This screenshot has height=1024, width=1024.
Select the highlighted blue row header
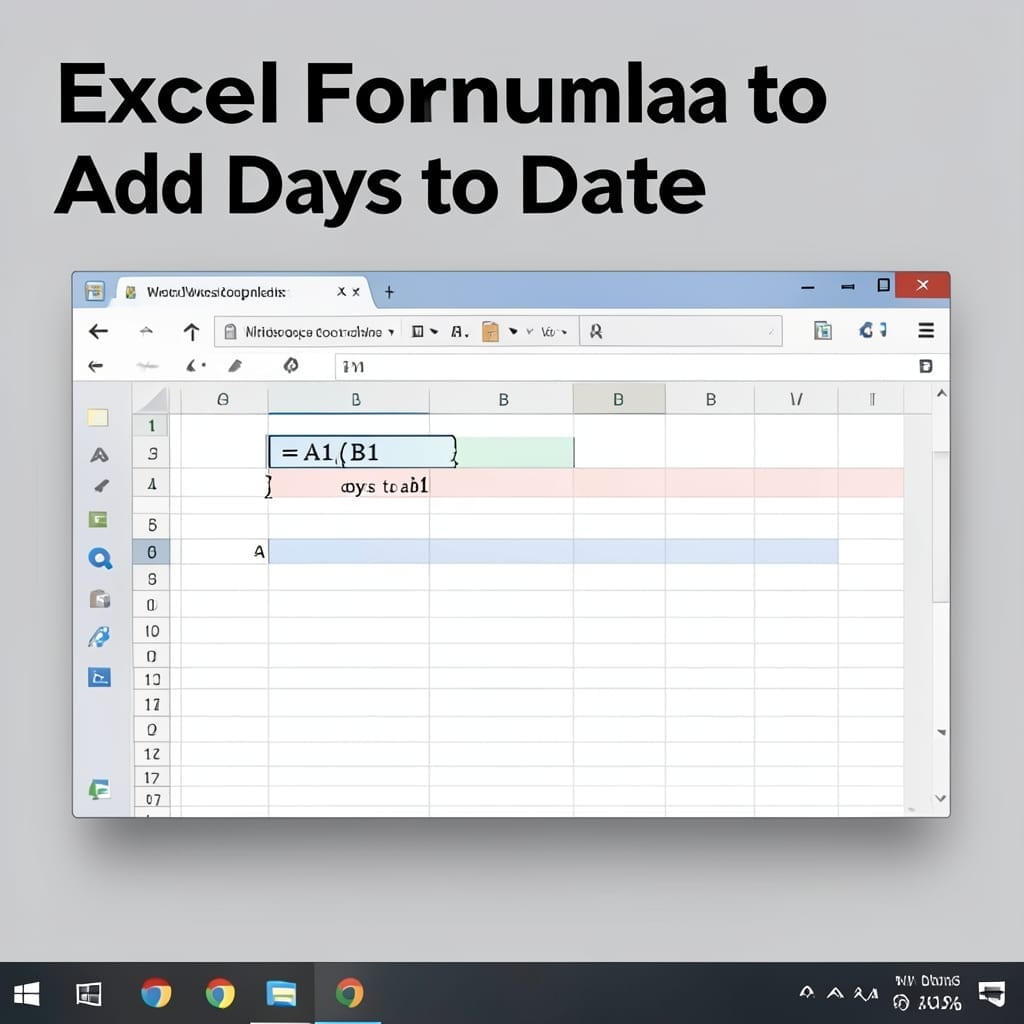click(152, 552)
